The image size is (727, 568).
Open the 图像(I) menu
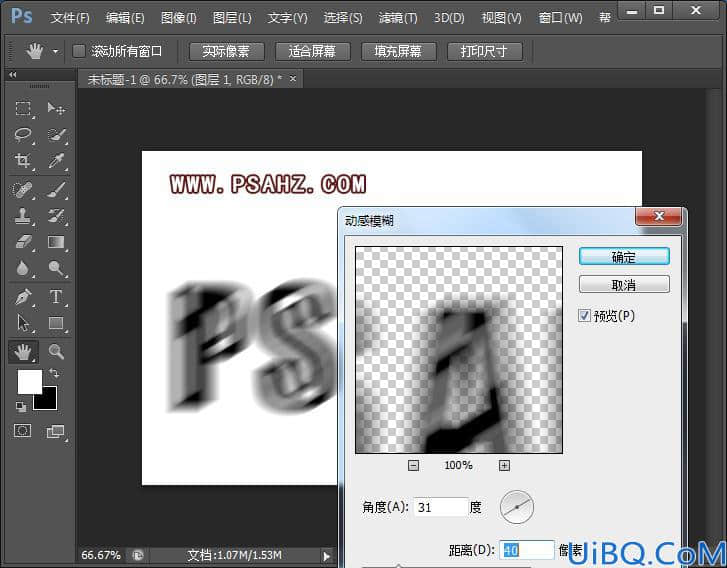pyautogui.click(x=179, y=18)
